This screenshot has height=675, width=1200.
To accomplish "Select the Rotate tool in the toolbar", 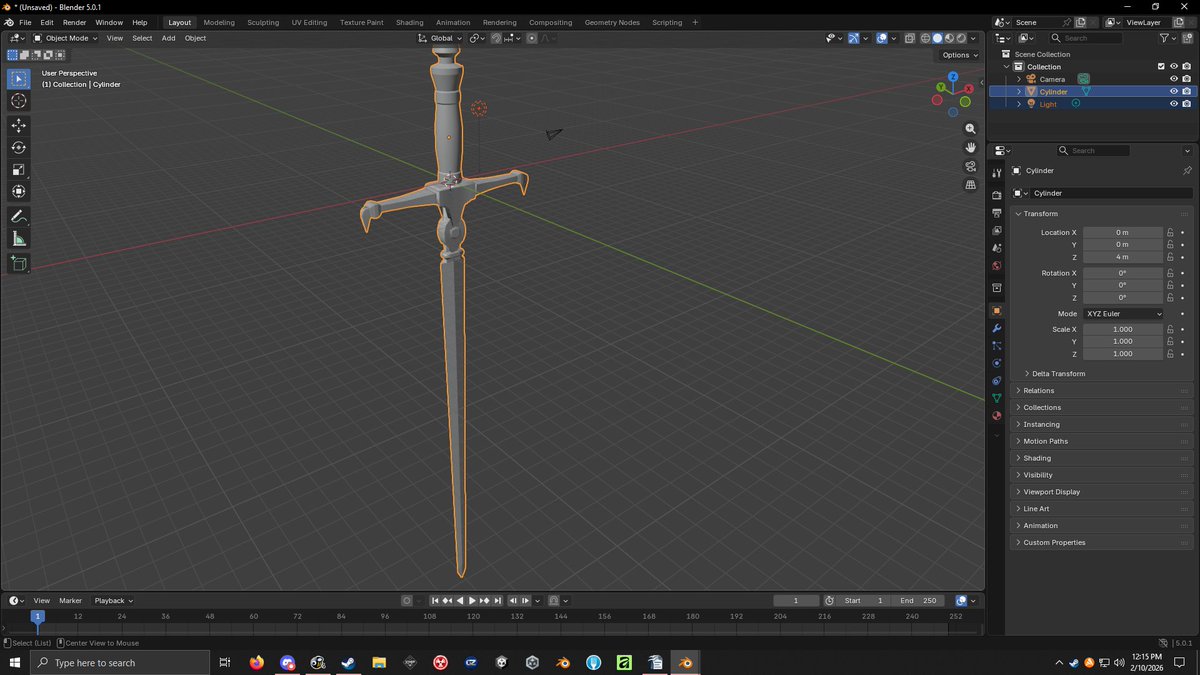I will 18,147.
